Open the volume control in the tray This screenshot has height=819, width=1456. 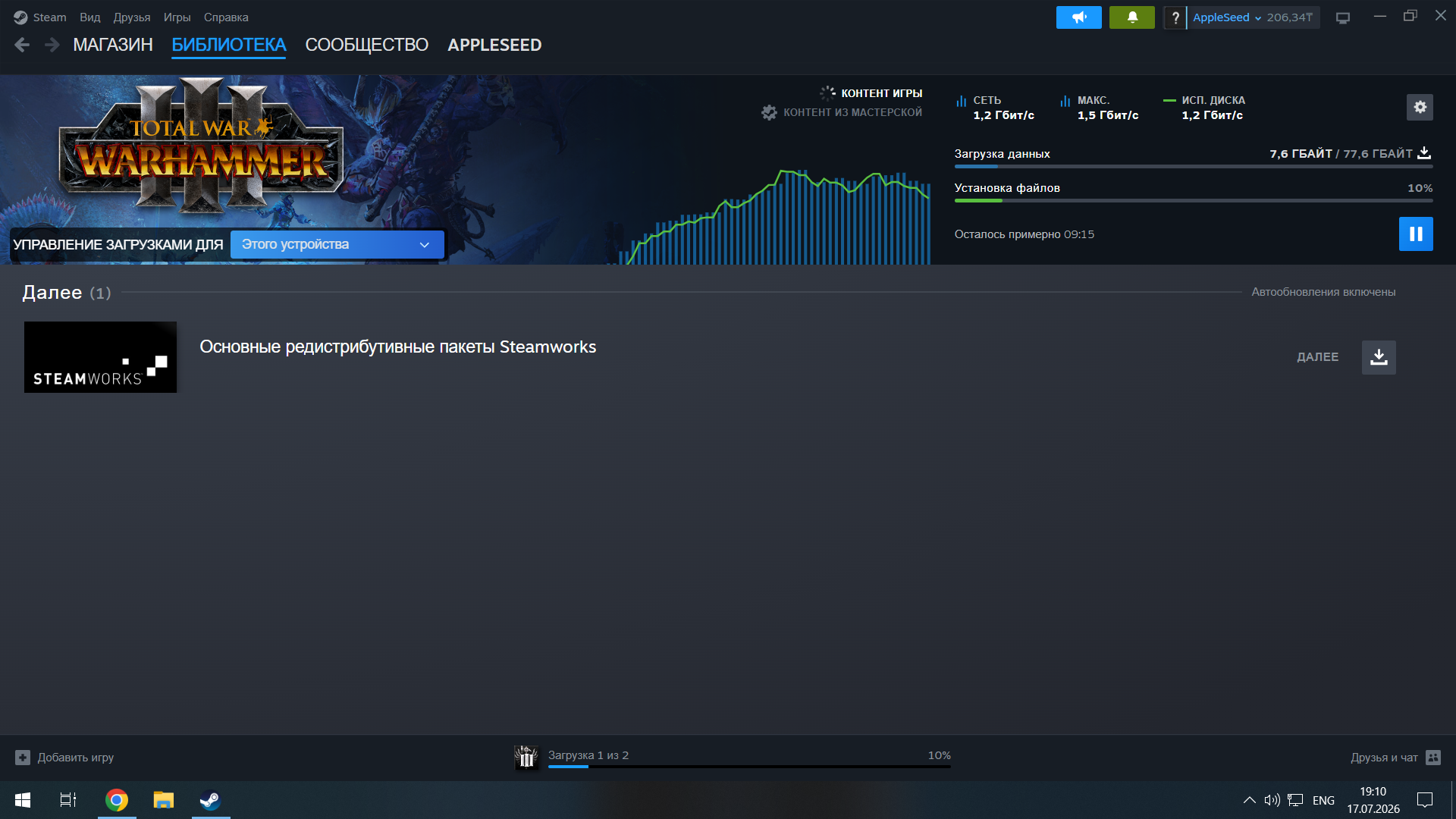tap(1272, 800)
